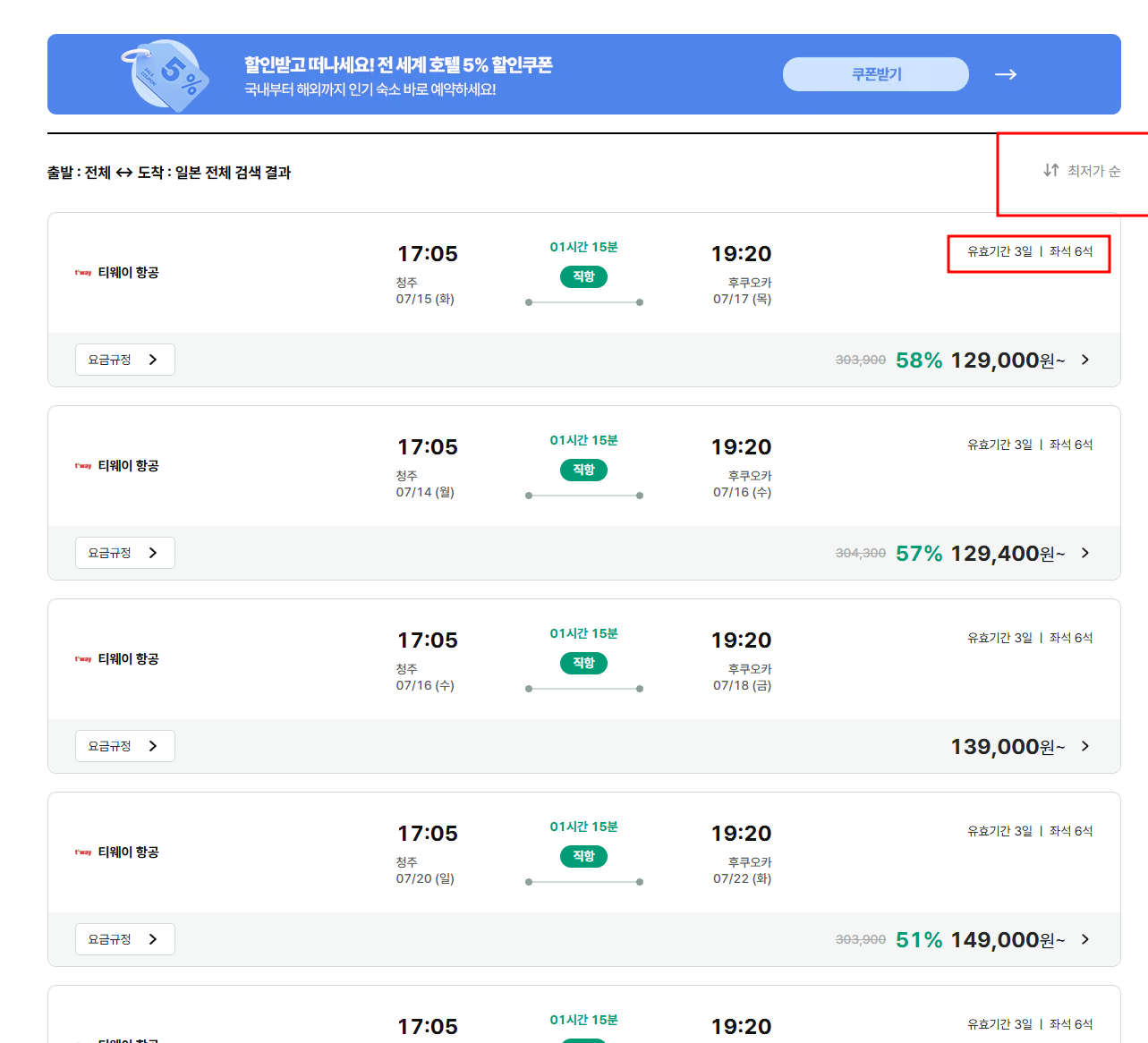Click the 07/14 (월) departure date

(425, 492)
